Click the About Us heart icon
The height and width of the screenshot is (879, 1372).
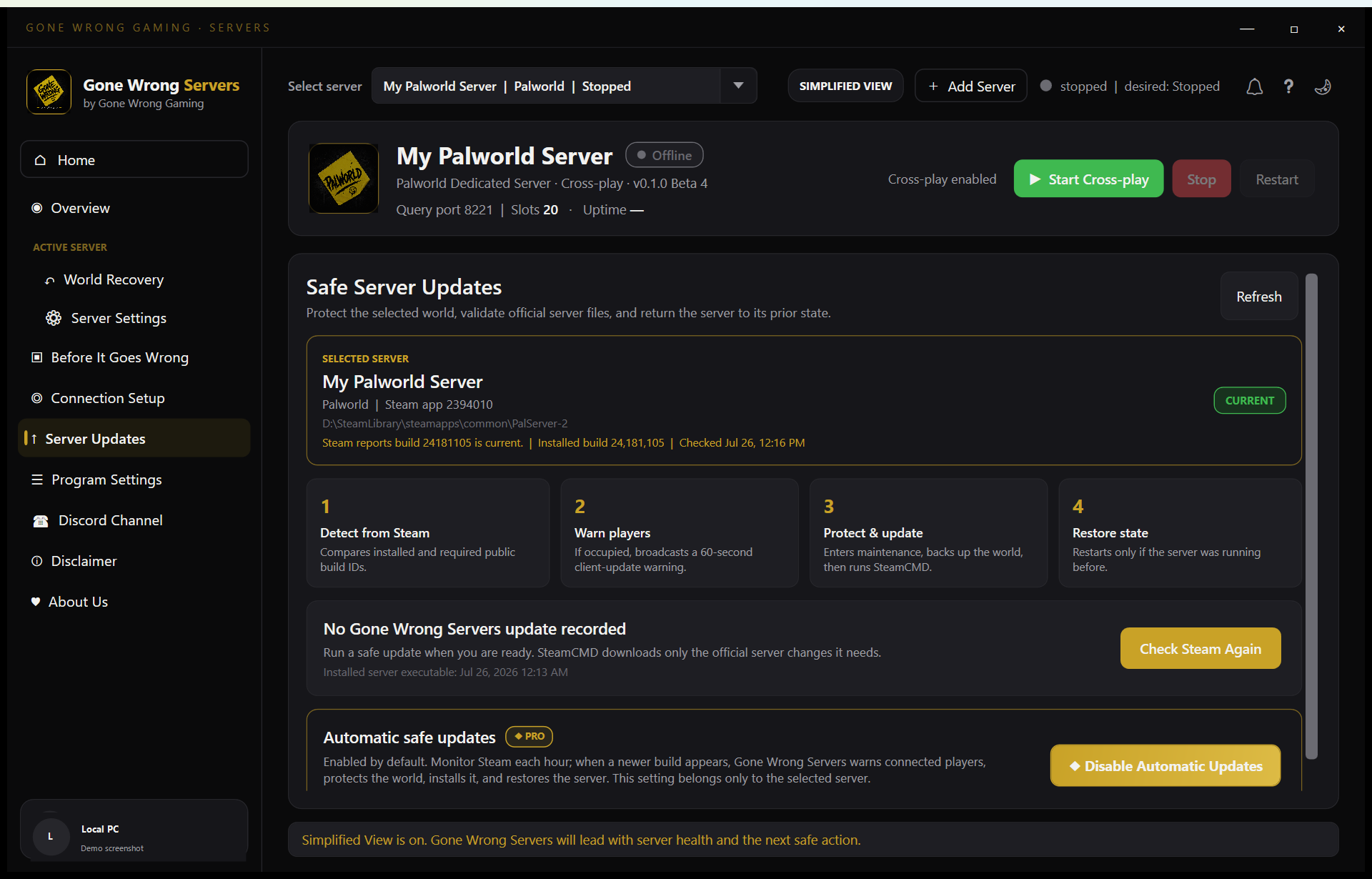coord(36,602)
